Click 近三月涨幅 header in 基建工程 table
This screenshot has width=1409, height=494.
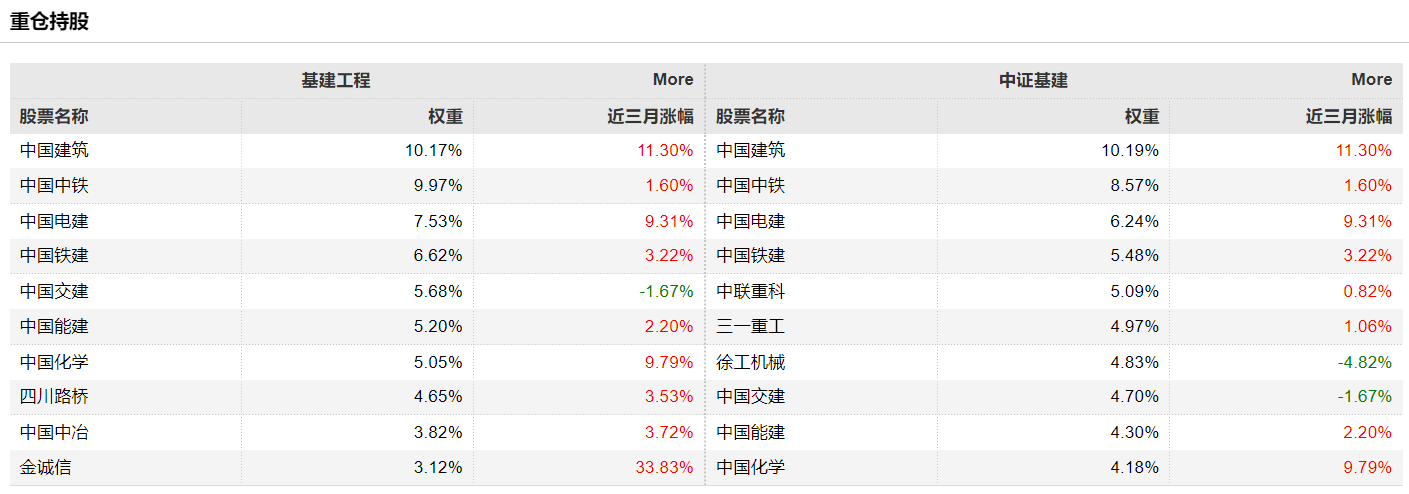click(650, 116)
